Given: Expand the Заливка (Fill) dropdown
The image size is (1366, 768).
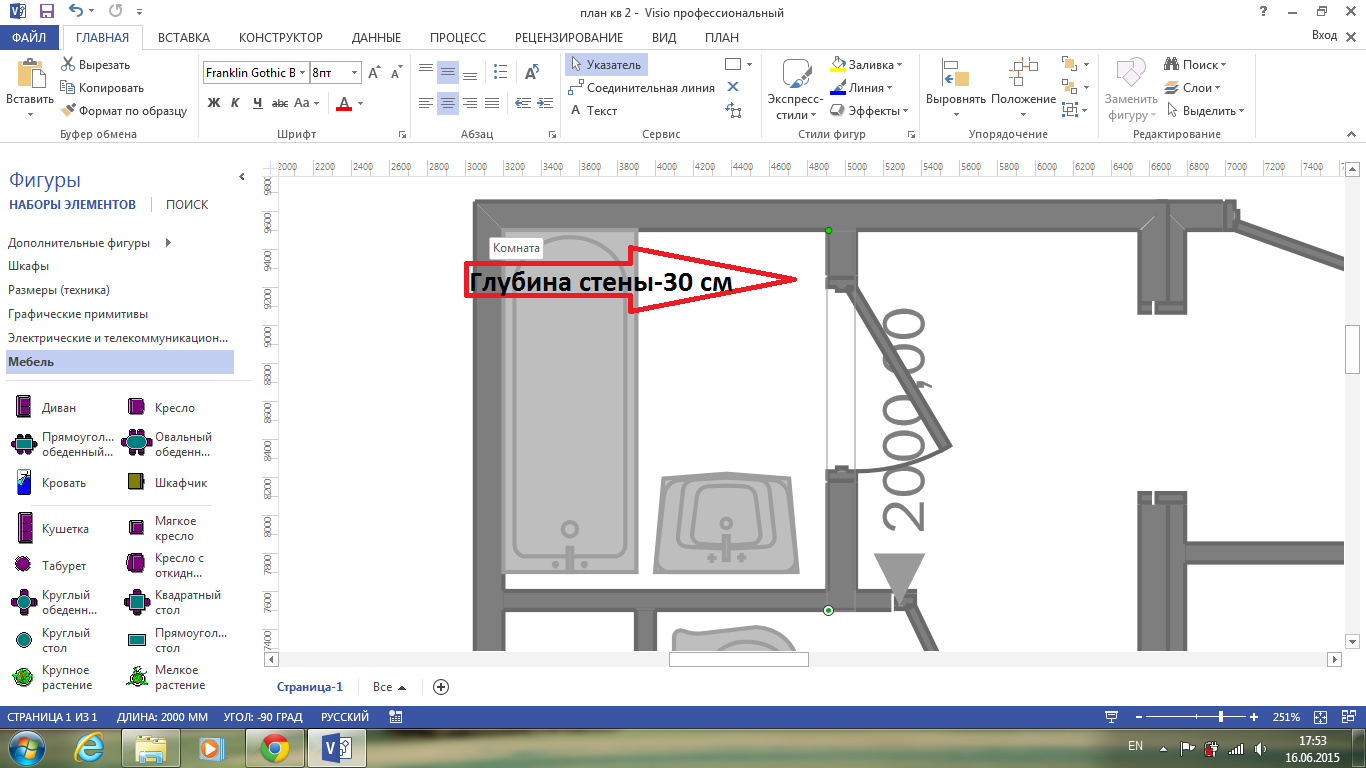Looking at the screenshot, I should click(899, 65).
